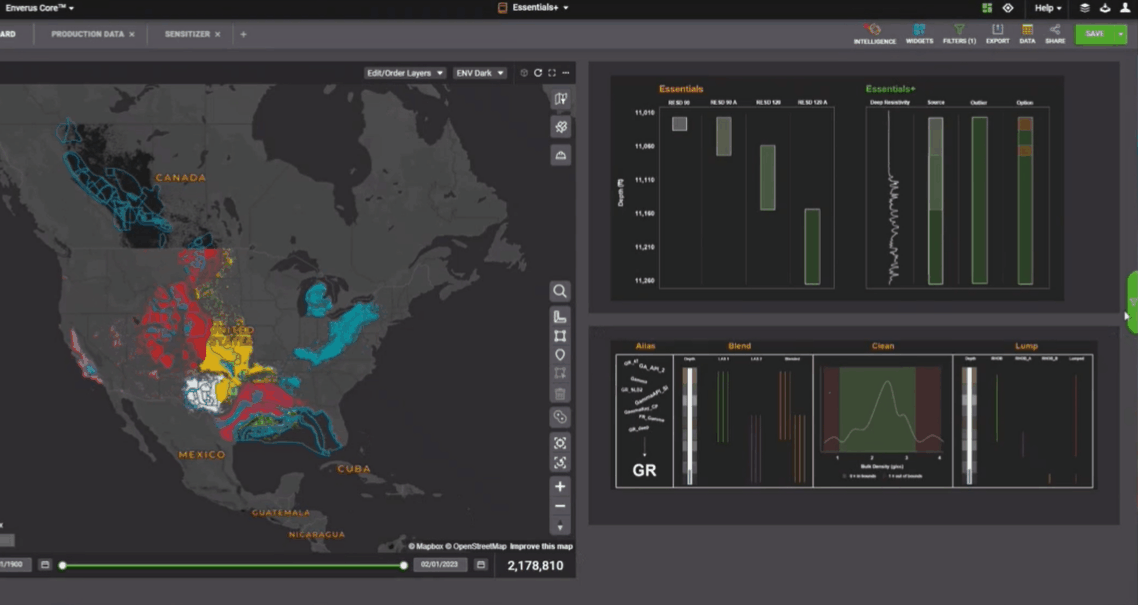Toggle the link maps chain icon
This screenshot has width=1138, height=605.
click(x=560, y=417)
